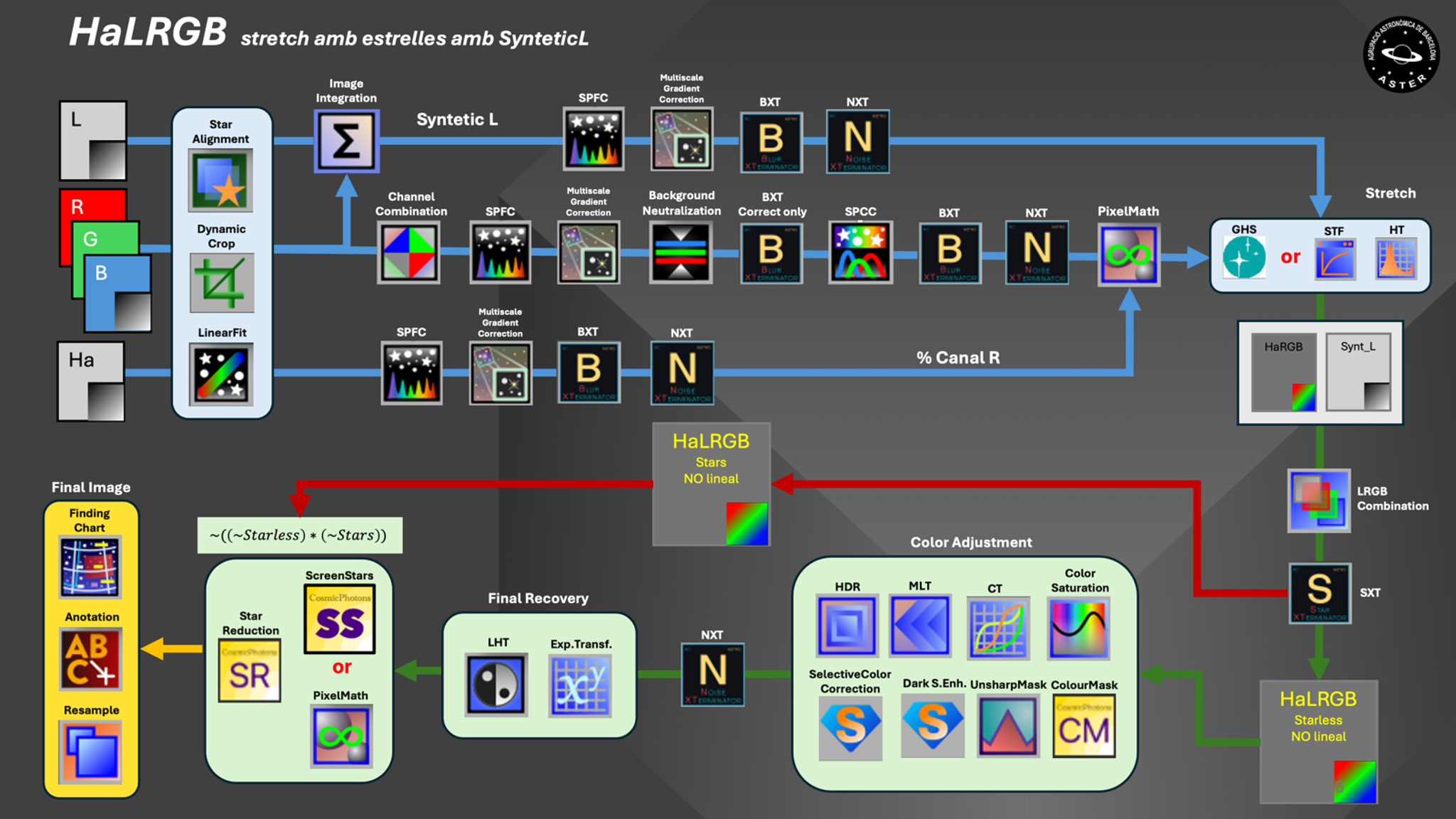The height and width of the screenshot is (819, 1456).
Task: Open Multiscale Gradient Correction in Syntetic L row
Action: (682, 139)
